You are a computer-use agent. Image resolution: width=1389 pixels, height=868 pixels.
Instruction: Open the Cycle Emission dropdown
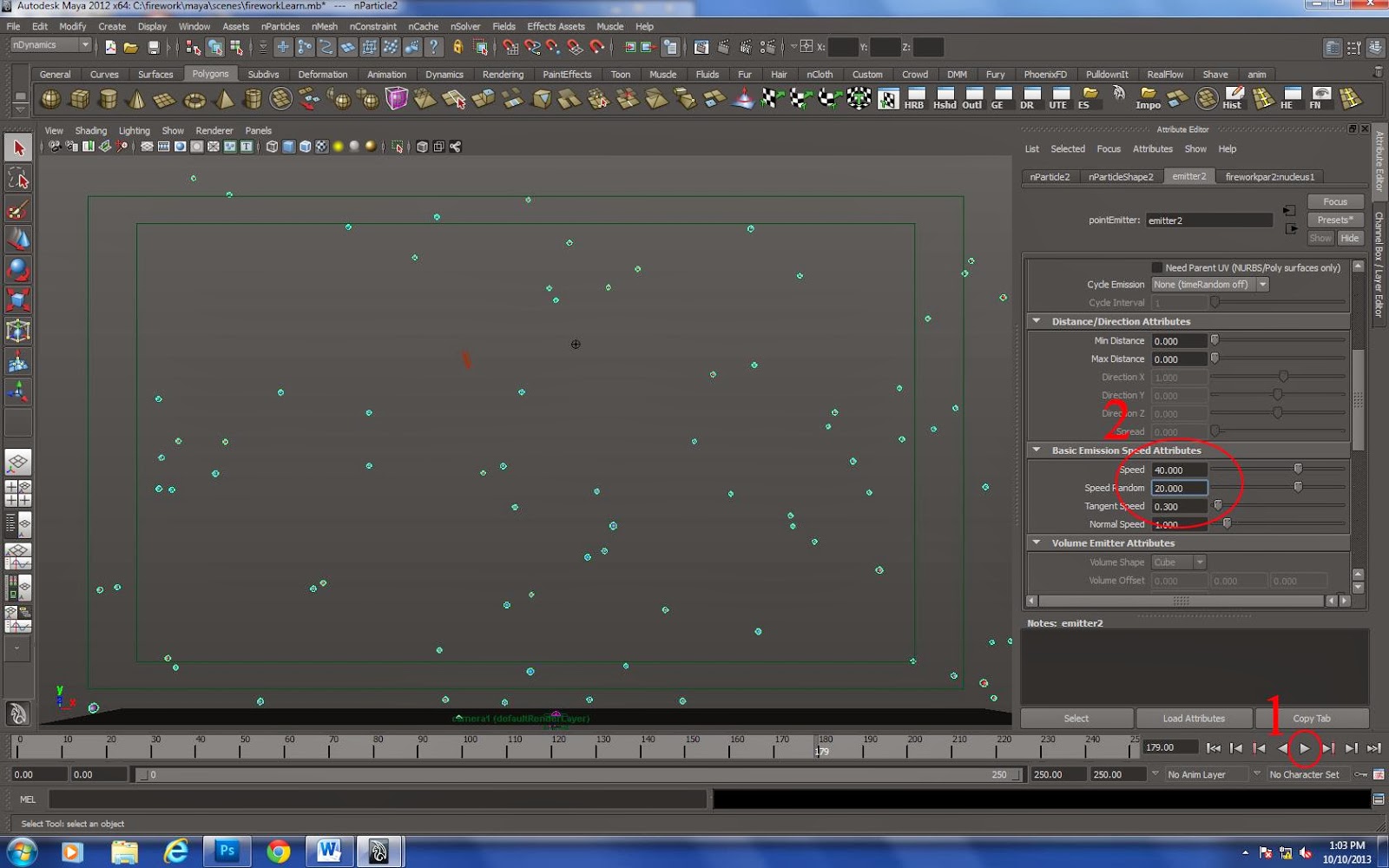(x=1262, y=285)
